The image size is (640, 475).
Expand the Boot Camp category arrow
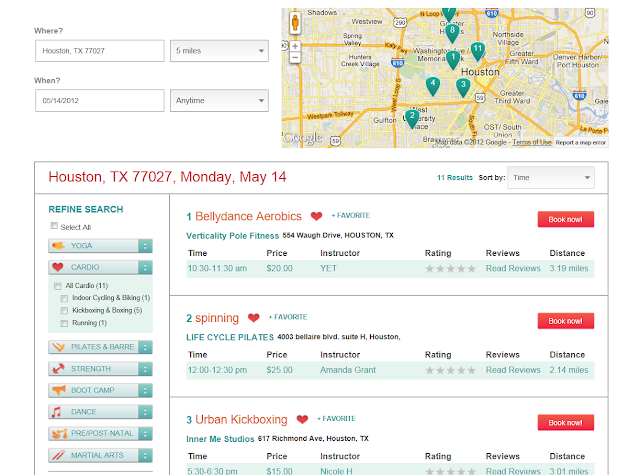tap(145, 390)
